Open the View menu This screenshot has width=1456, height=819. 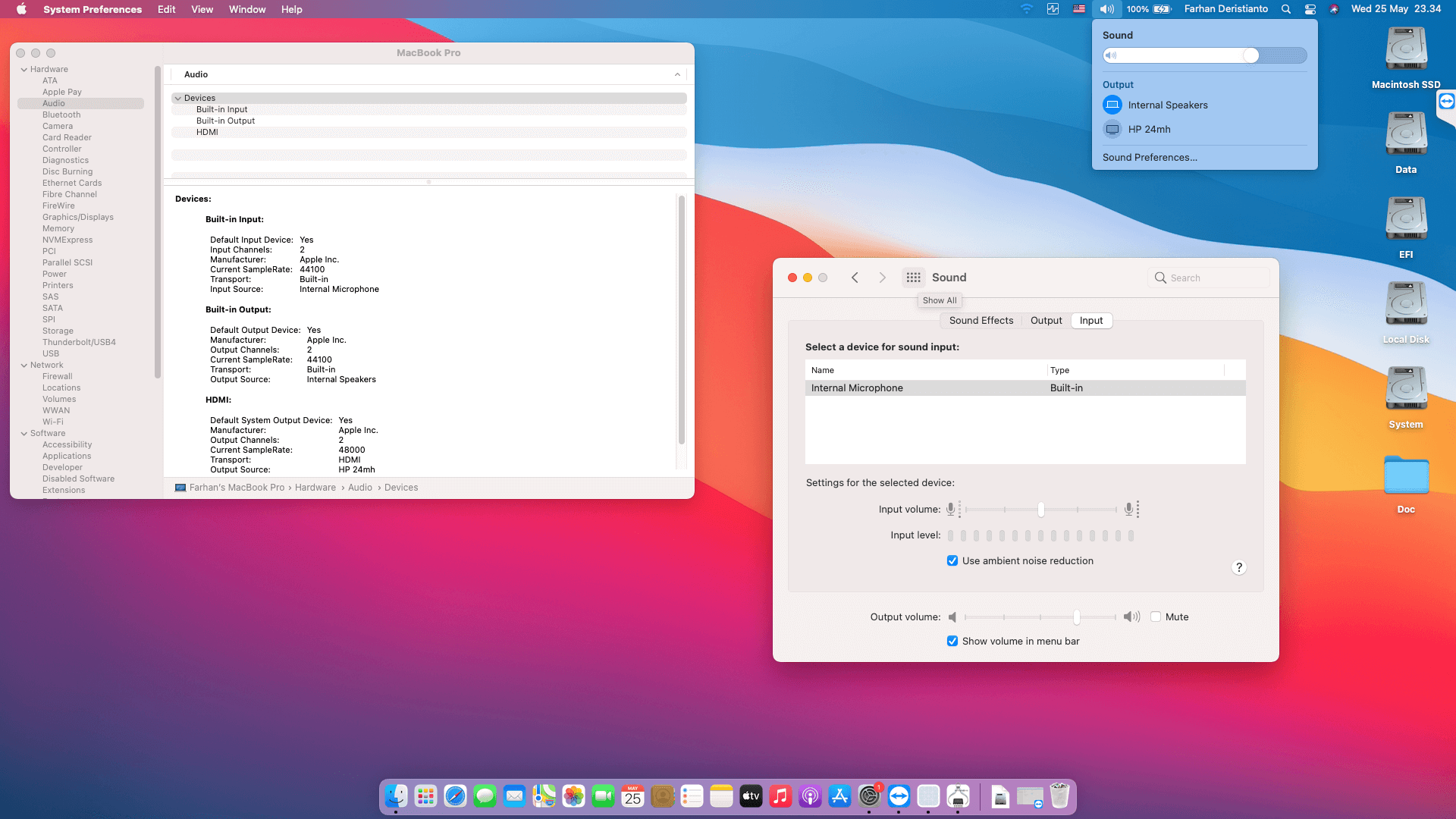coord(202,9)
